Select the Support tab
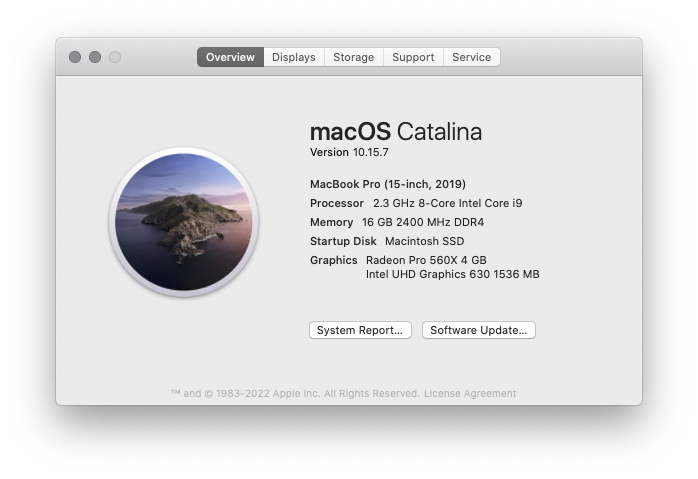The width and height of the screenshot is (698, 479). click(x=413, y=57)
